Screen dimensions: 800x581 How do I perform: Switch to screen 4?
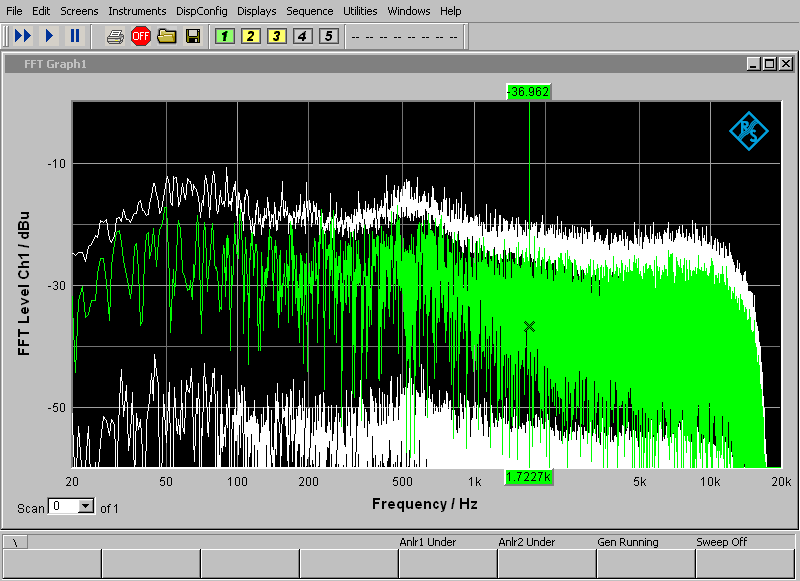click(303, 36)
